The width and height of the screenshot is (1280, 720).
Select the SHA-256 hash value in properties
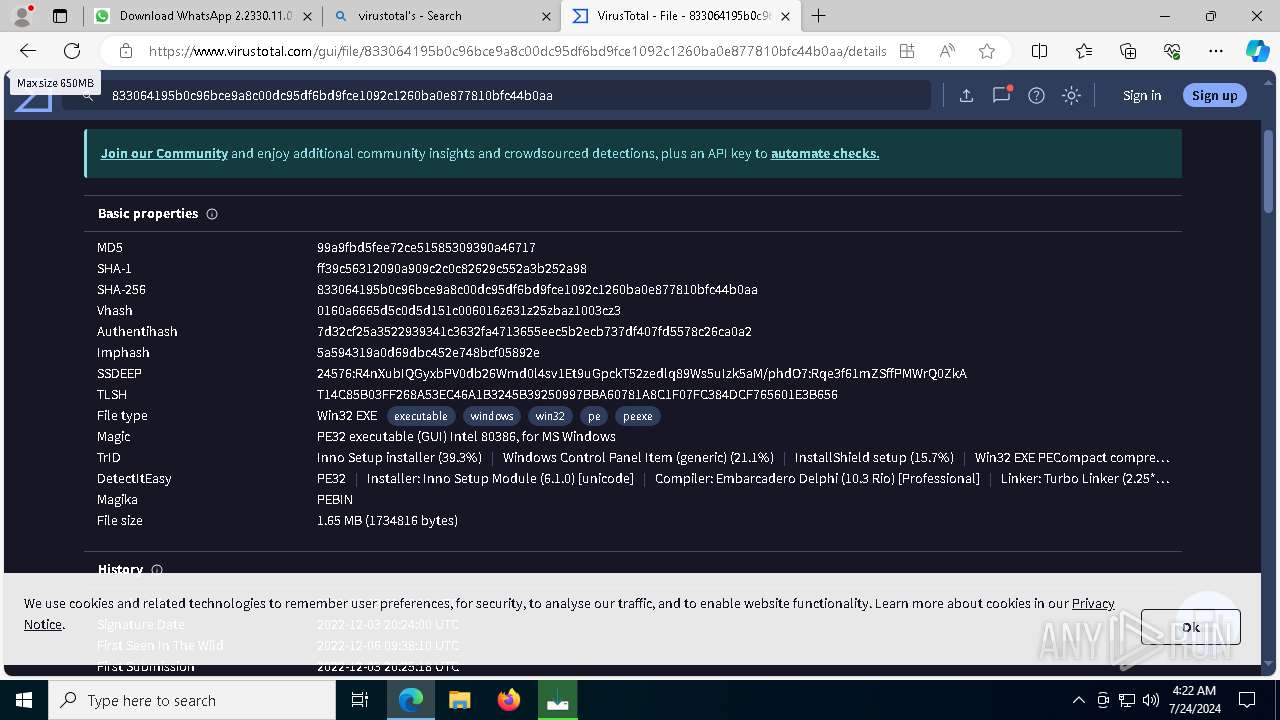[x=537, y=290]
